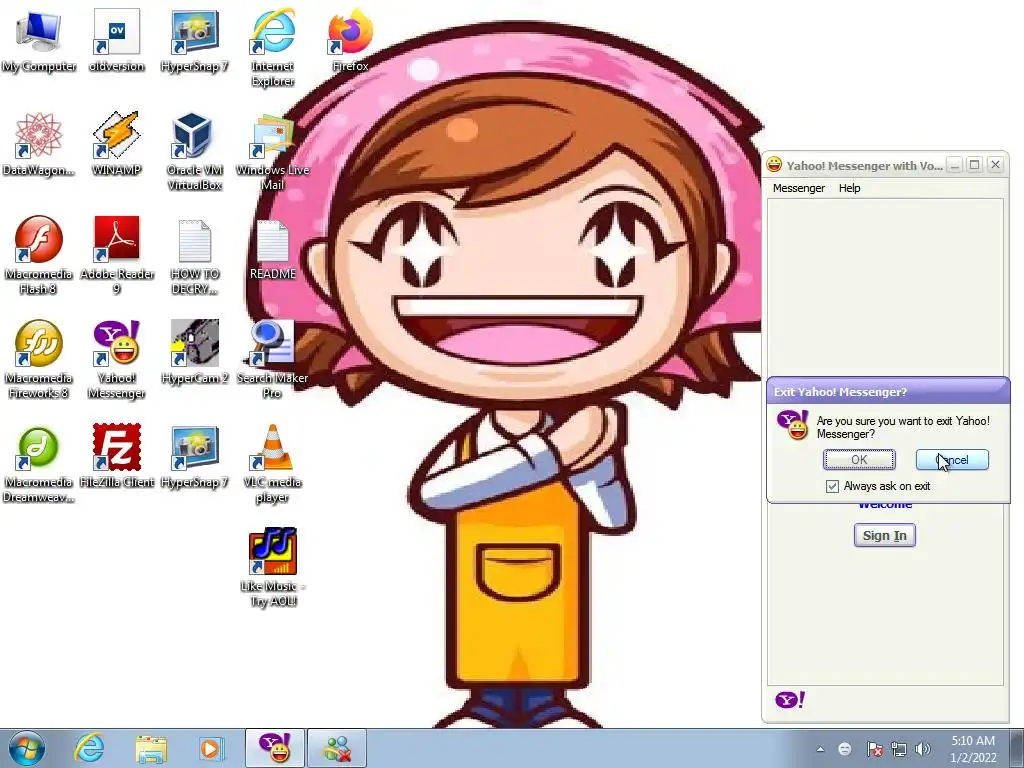Open the clock showing 5:10 AM
The width and height of the screenshot is (1024, 768).
click(x=973, y=749)
